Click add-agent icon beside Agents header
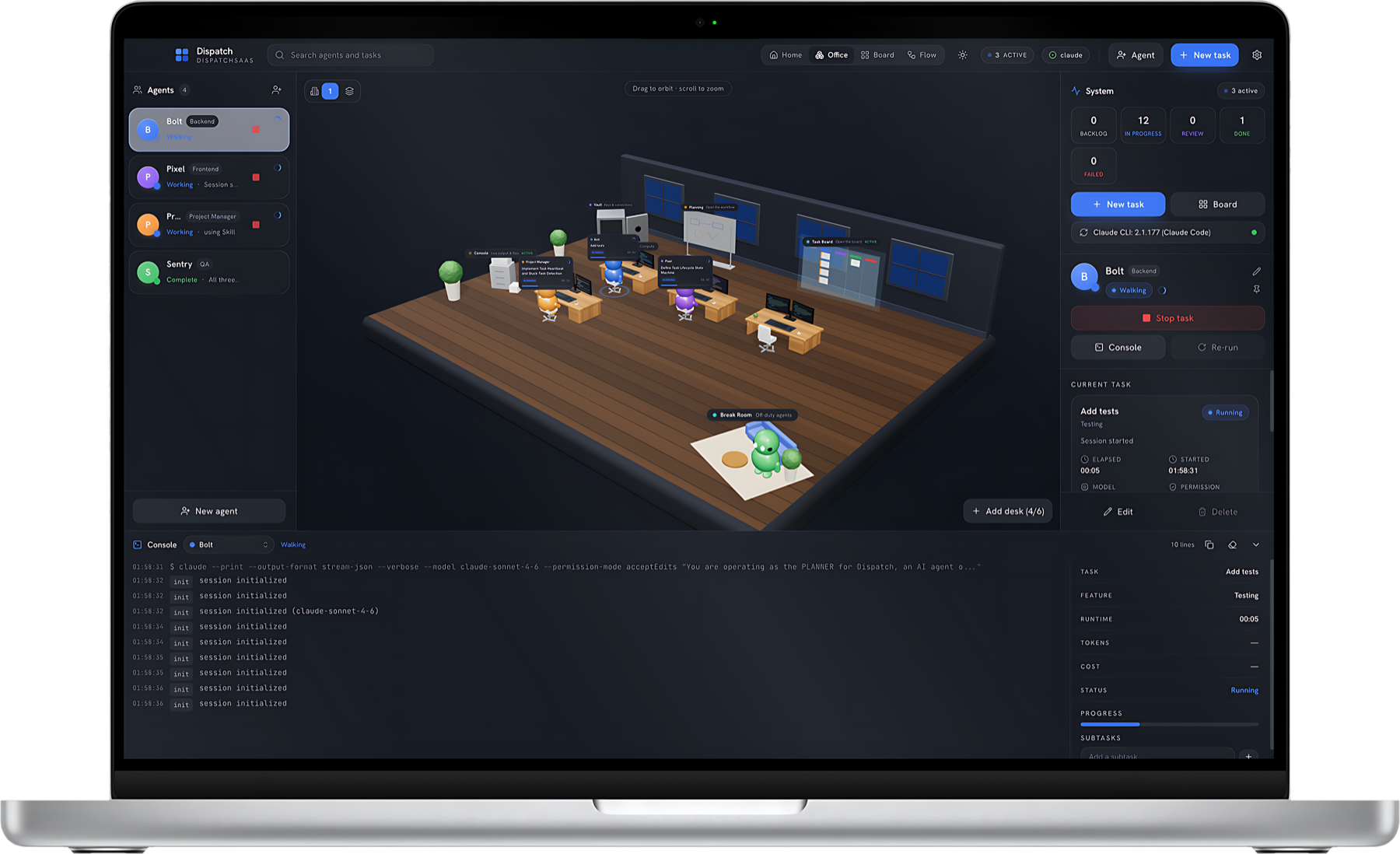This screenshot has height=854, width=1400. (x=276, y=90)
